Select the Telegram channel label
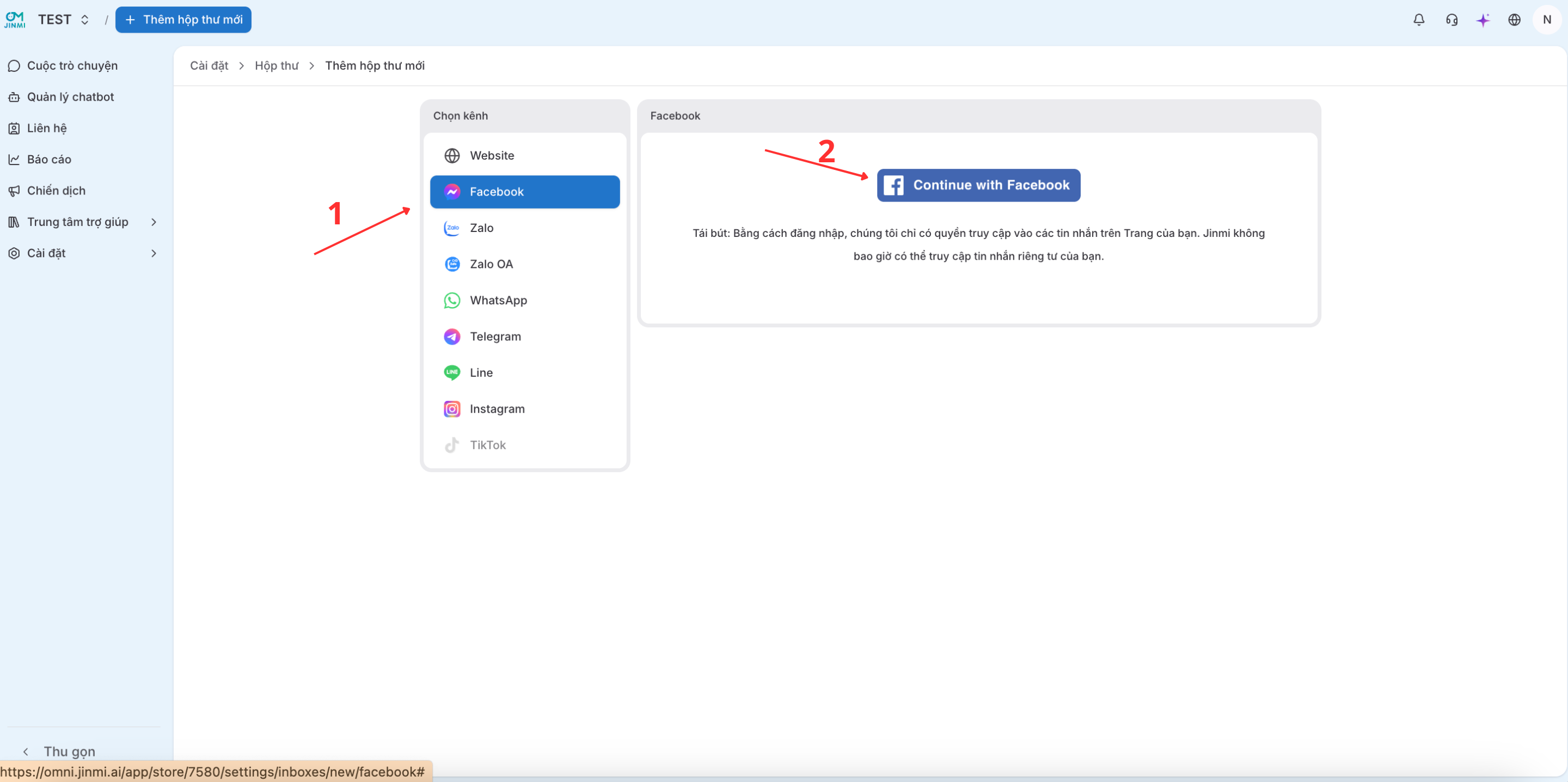The height and width of the screenshot is (782, 1568). [495, 336]
